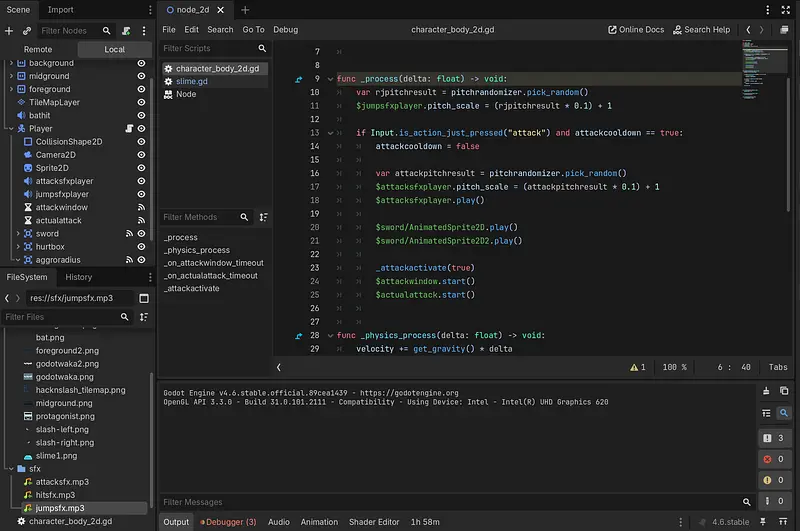The height and width of the screenshot is (531, 800).
Task: Click the Filter Scripts input field
Action: tap(208, 48)
